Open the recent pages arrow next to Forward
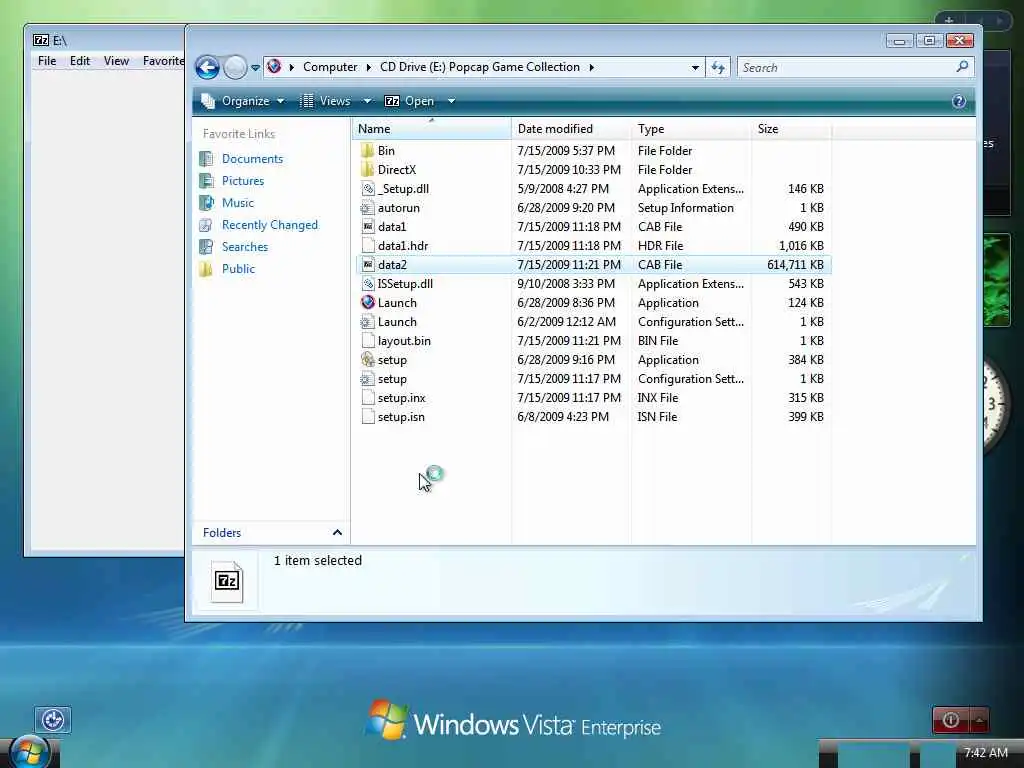 (255, 68)
